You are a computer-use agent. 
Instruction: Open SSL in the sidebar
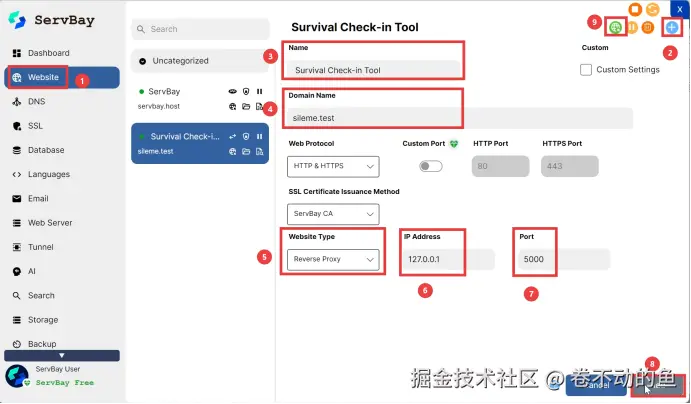62,126
